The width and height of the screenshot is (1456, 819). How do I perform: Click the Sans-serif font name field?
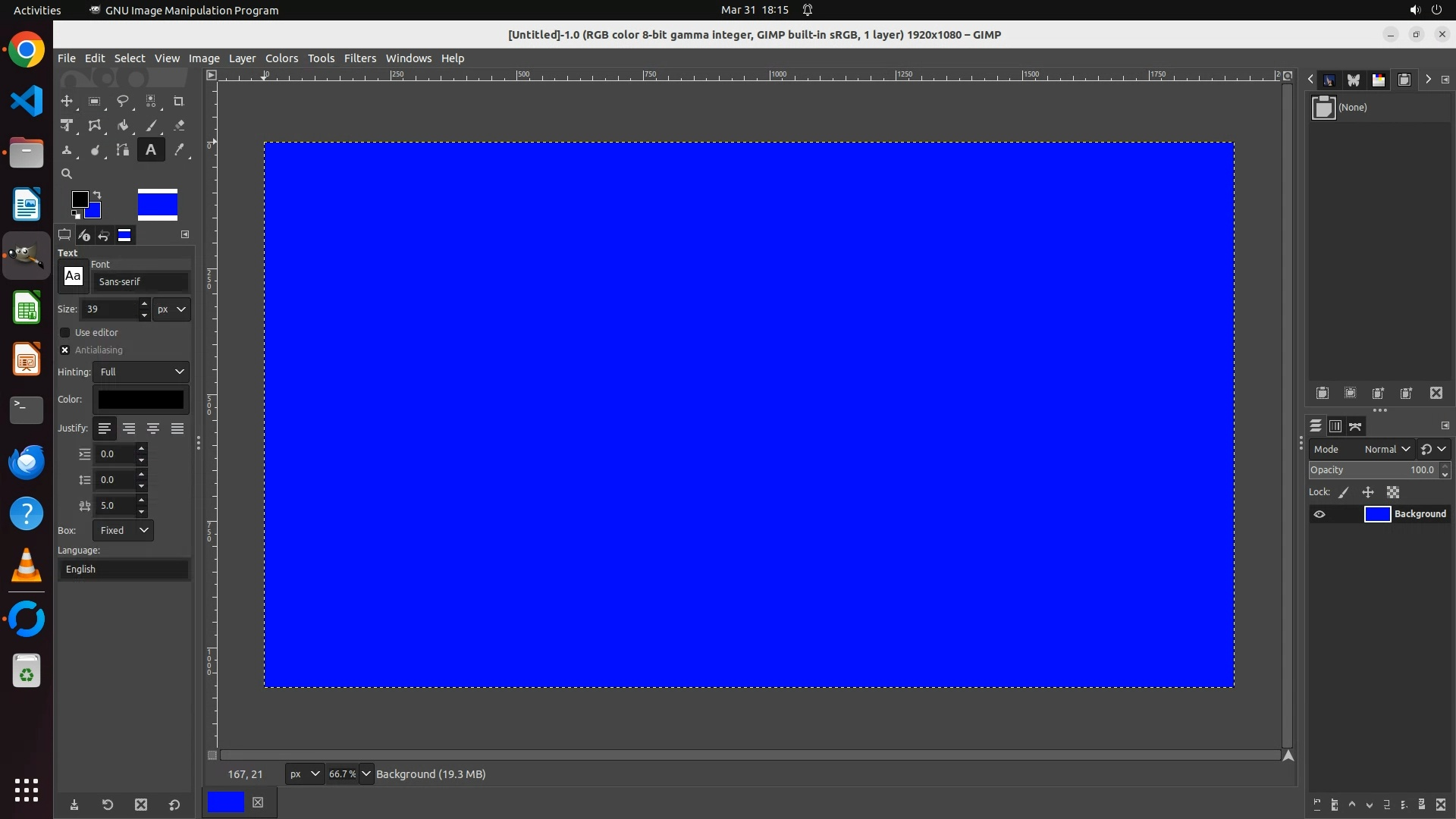(x=141, y=281)
